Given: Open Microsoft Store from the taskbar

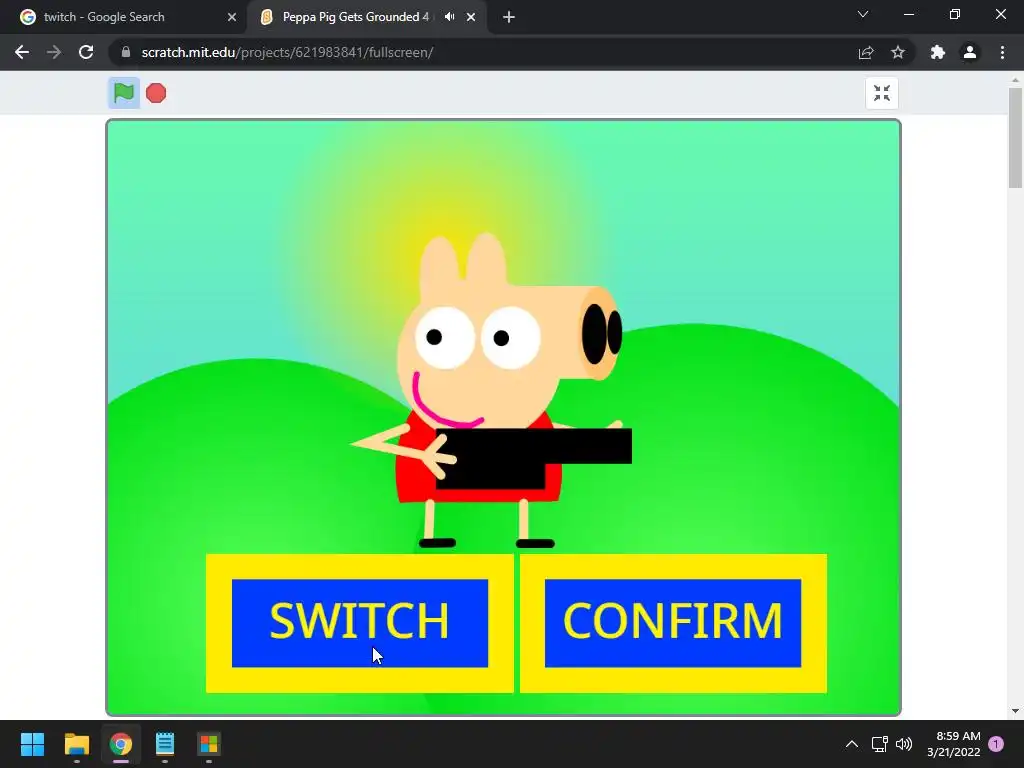Looking at the screenshot, I should click(209, 744).
